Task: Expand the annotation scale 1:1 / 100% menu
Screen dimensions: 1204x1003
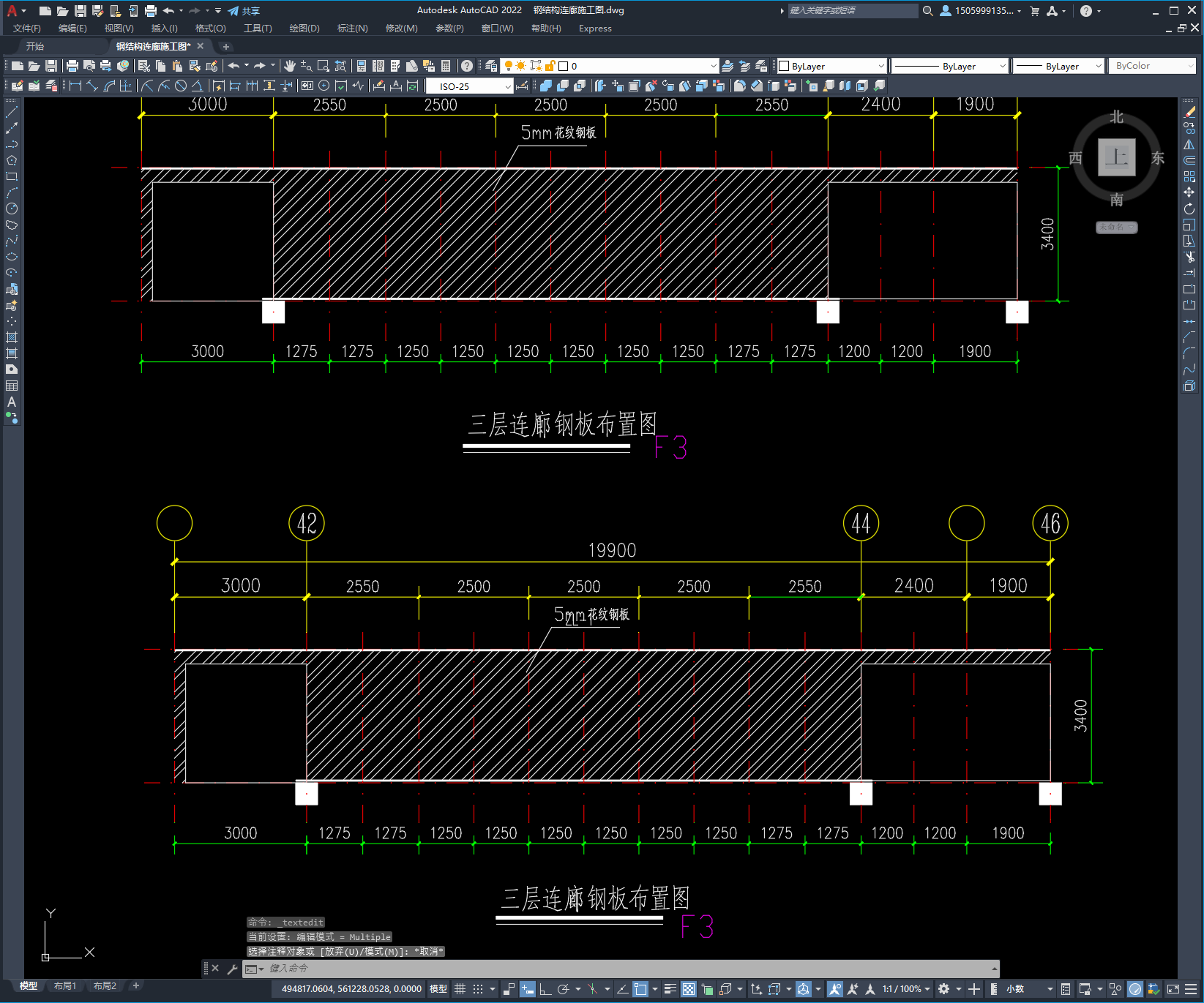Action: tap(906, 989)
